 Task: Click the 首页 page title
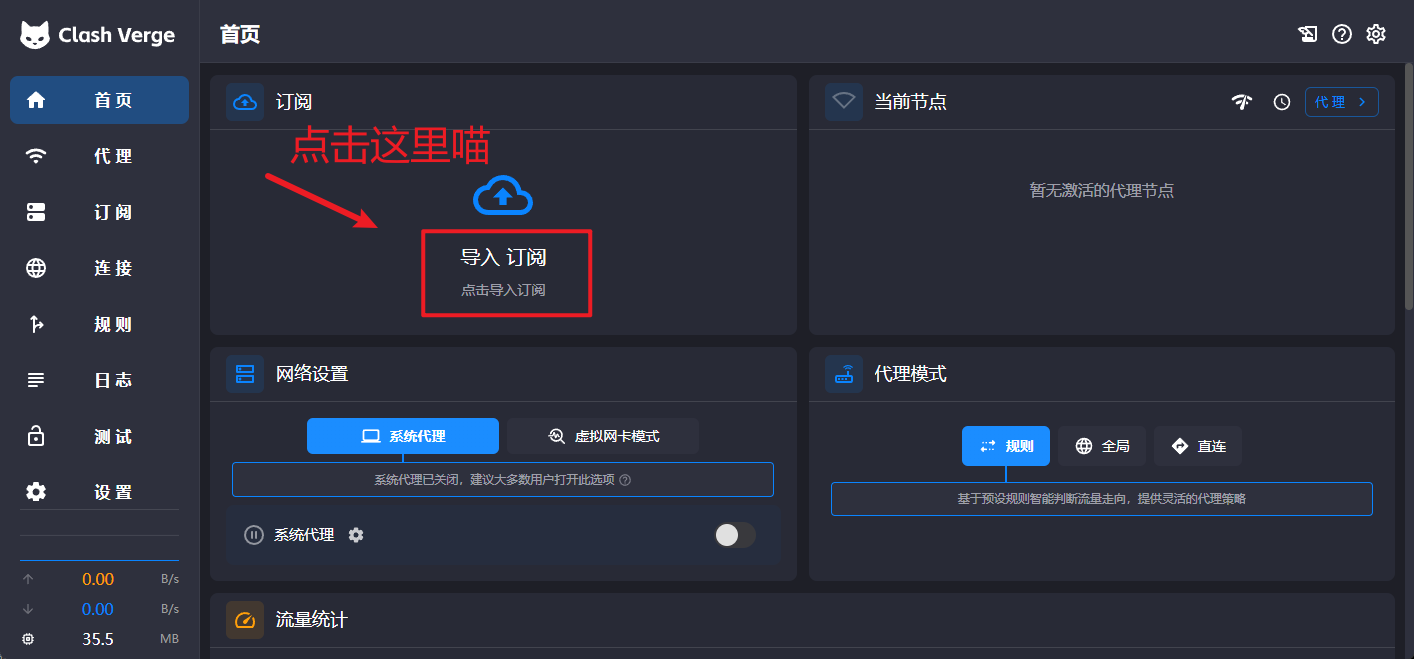(x=240, y=34)
